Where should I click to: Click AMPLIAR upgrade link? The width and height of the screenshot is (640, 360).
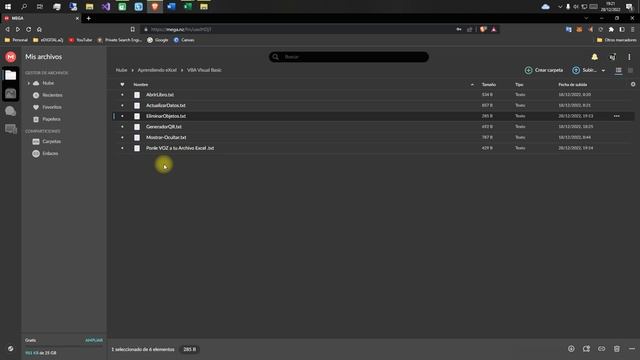(x=94, y=340)
